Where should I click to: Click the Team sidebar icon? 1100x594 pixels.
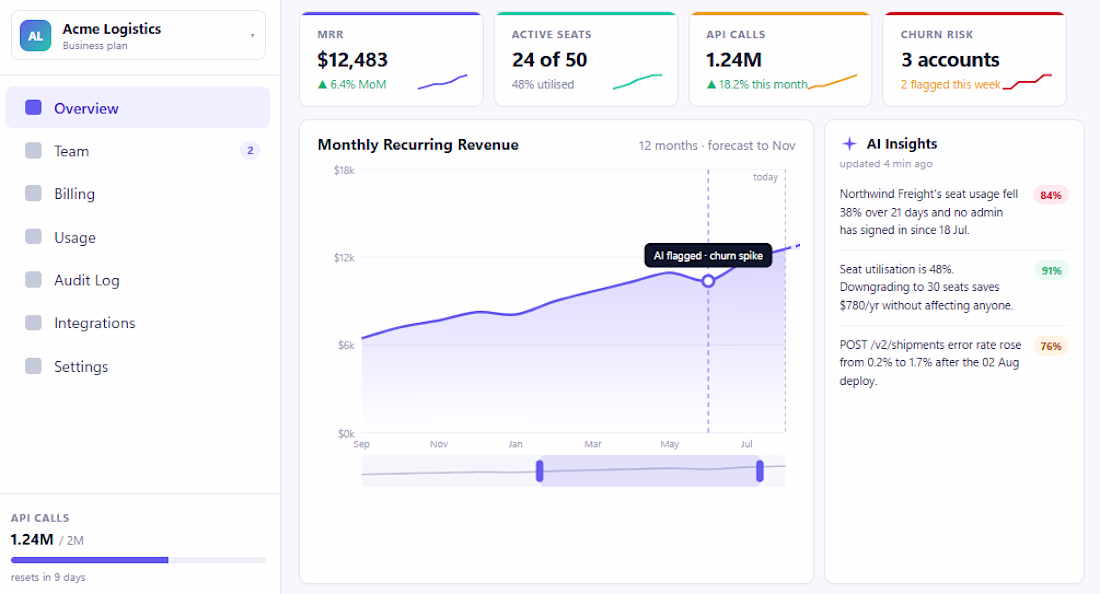pyautogui.click(x=33, y=151)
